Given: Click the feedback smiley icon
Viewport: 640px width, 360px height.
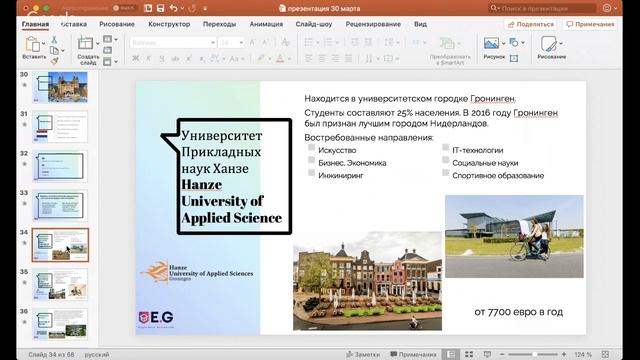Looking at the screenshot, I should click(607, 8).
